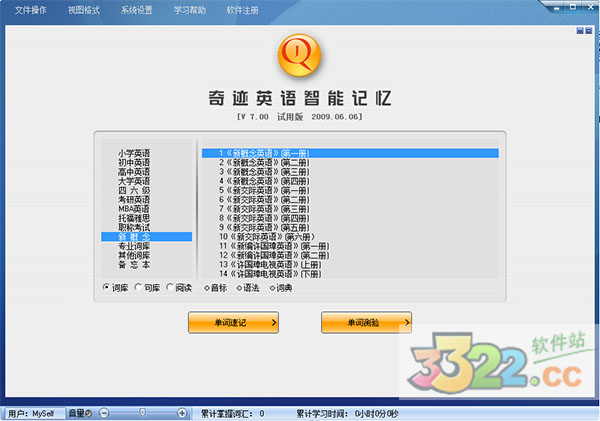The height and width of the screenshot is (421, 600).
Task: Open the 音标 option
Action: [x=215, y=288]
